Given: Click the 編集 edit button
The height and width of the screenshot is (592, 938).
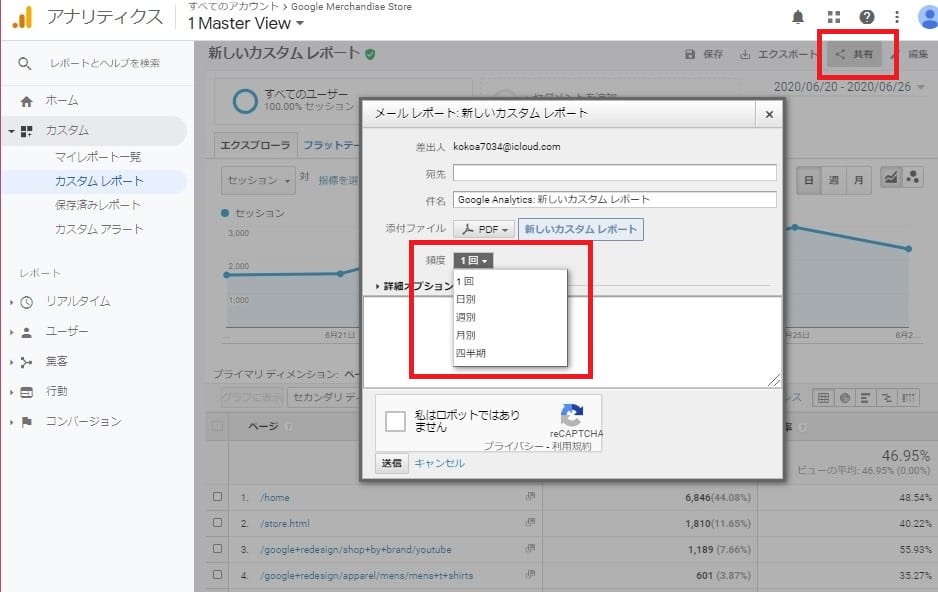Looking at the screenshot, I should tap(910, 54).
